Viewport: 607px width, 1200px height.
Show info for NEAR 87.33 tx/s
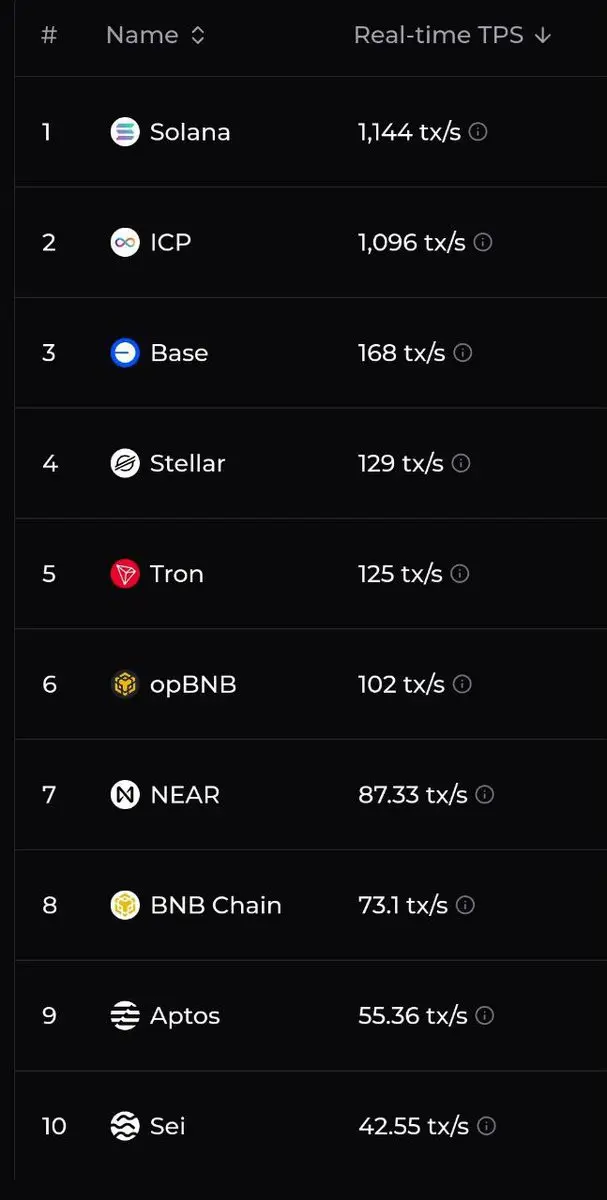[x=485, y=795]
